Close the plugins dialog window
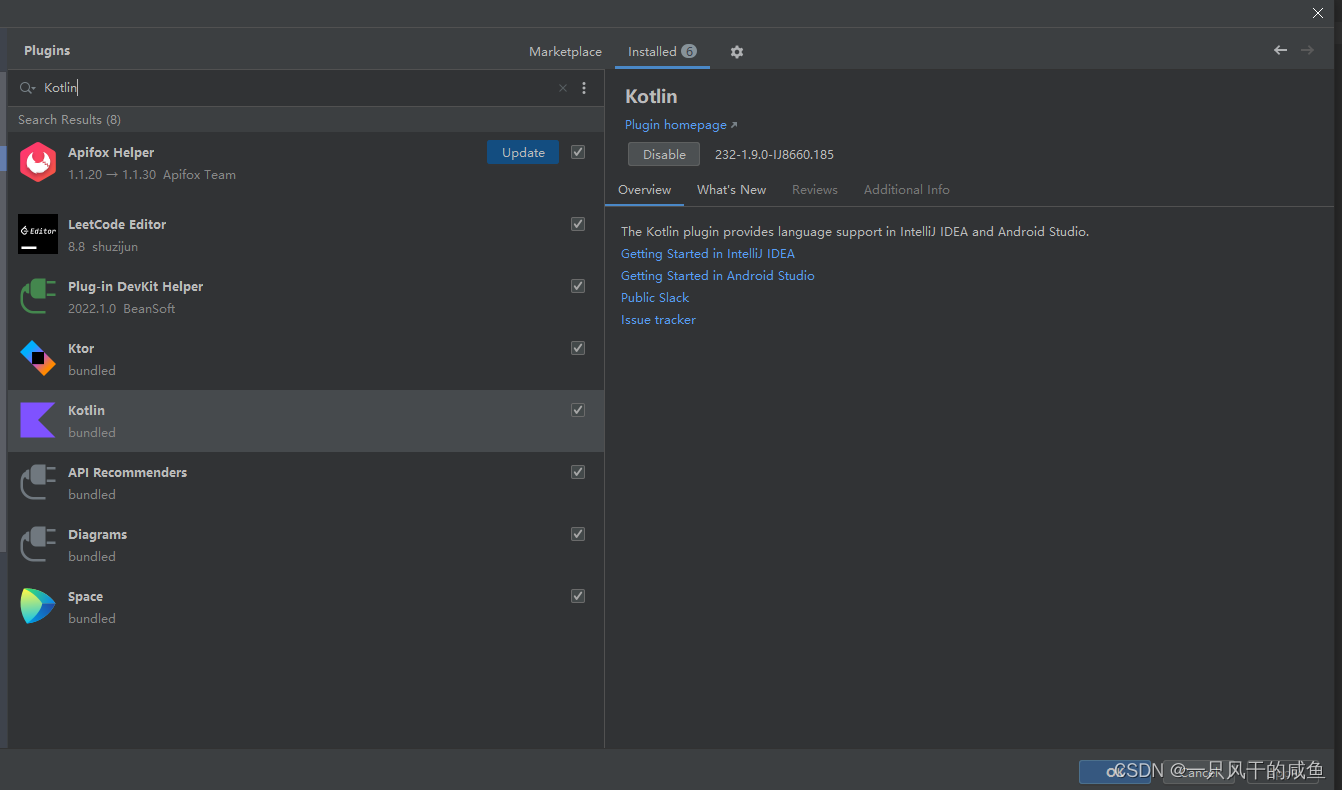Screen dimensions: 1342x790 point(1318,13)
